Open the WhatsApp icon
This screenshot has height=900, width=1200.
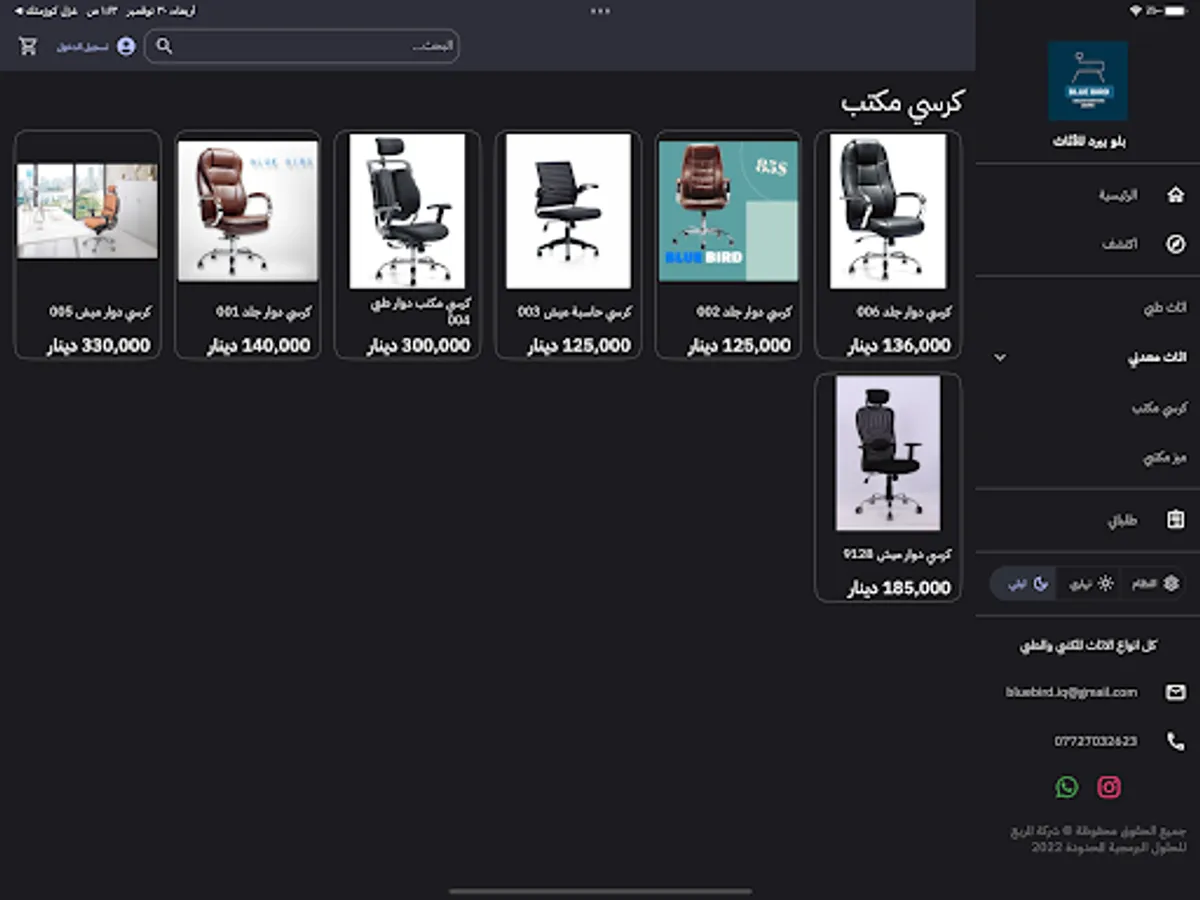1067,787
